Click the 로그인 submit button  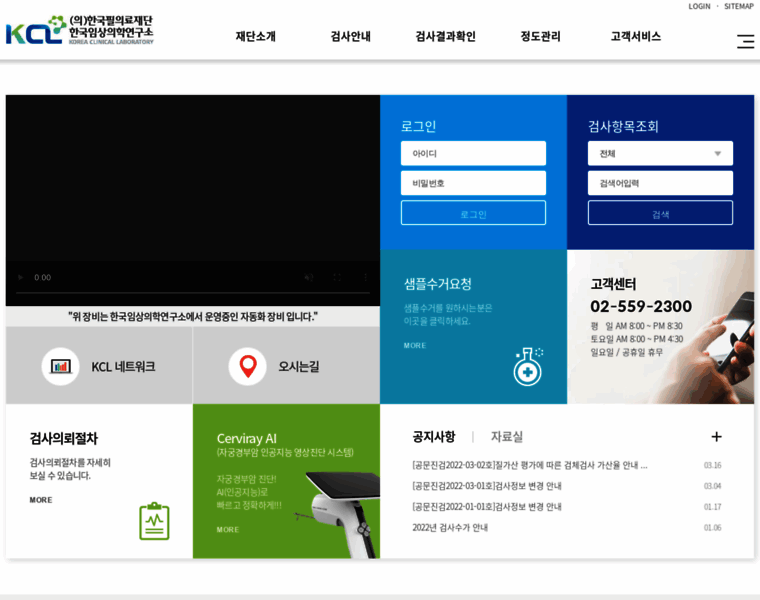[473, 213]
